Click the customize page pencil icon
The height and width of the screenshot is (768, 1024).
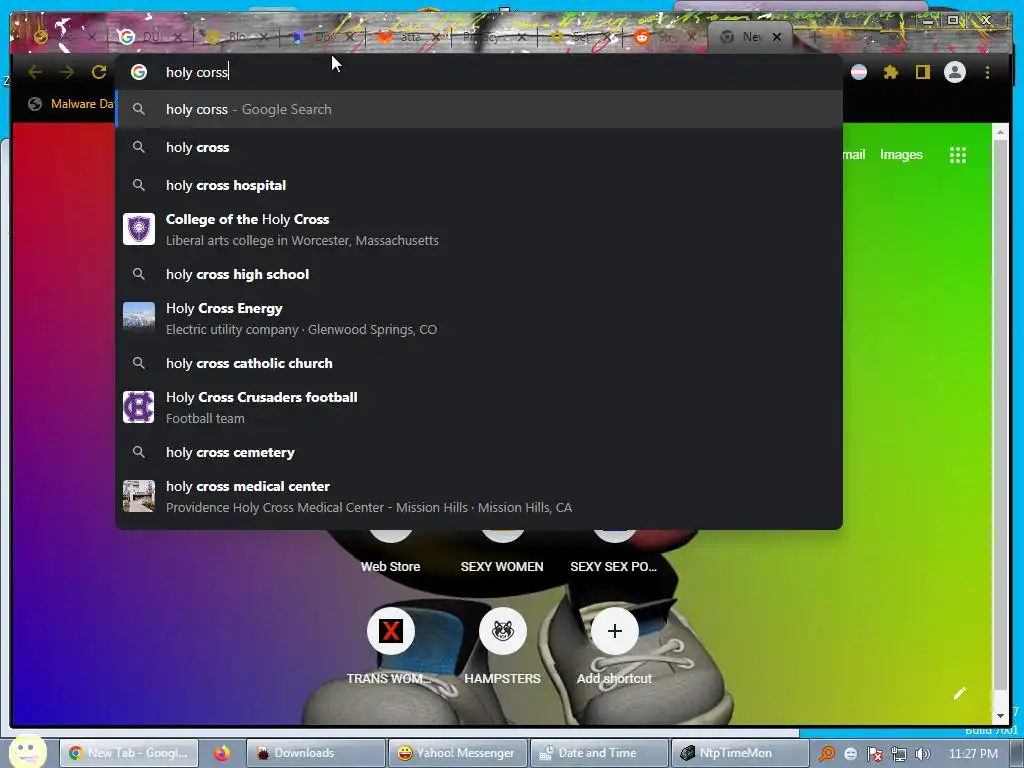[959, 694]
